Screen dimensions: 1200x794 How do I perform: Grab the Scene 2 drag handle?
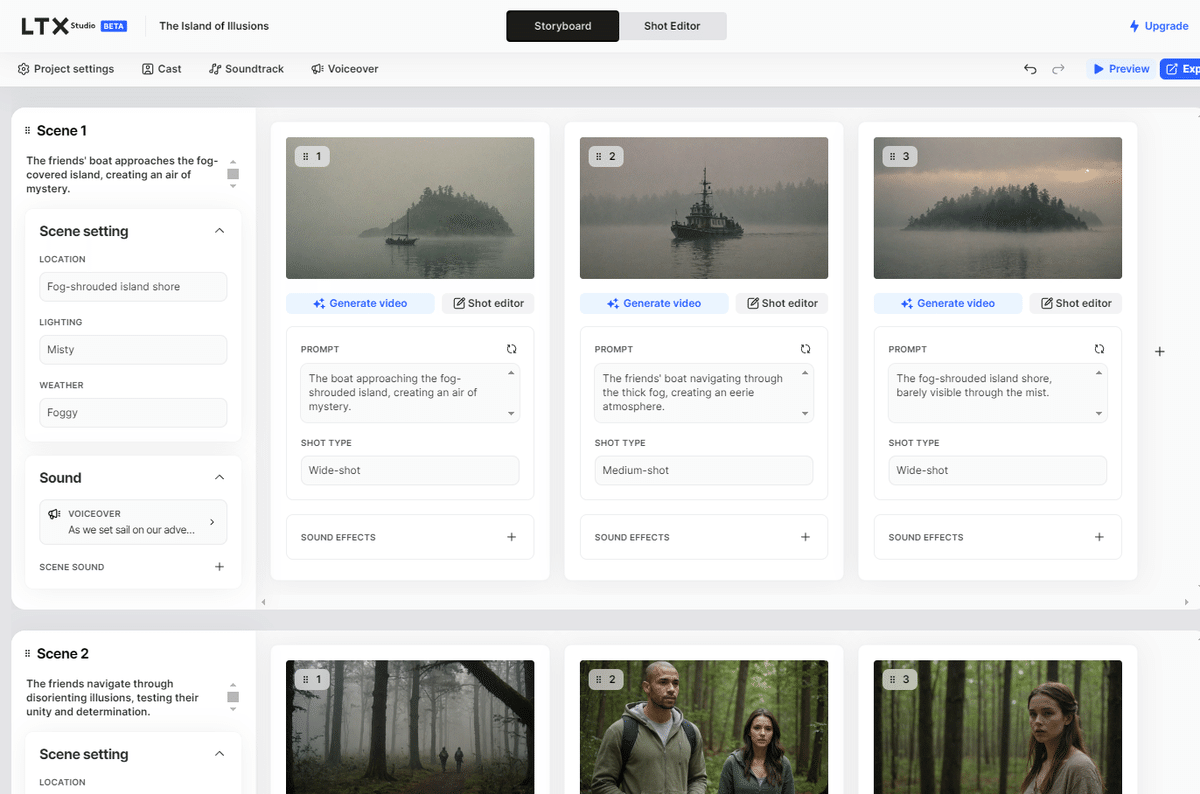(x=28, y=654)
